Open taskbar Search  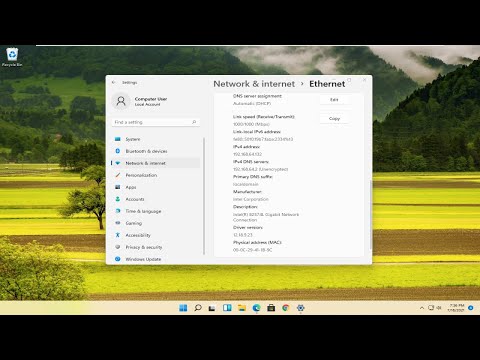pos(198,308)
